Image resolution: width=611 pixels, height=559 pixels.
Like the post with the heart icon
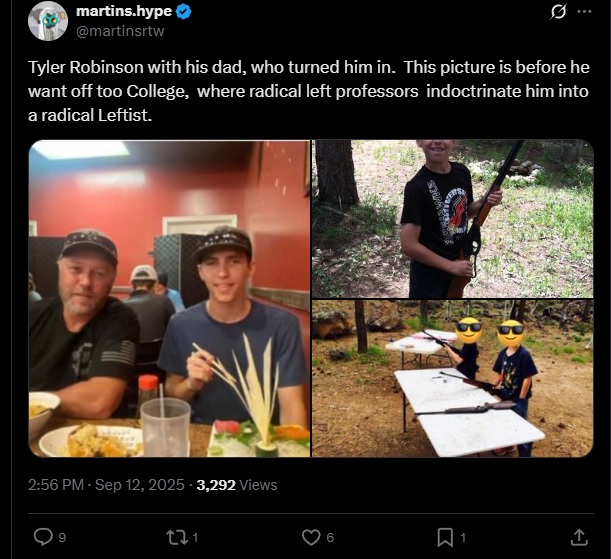click(x=310, y=537)
